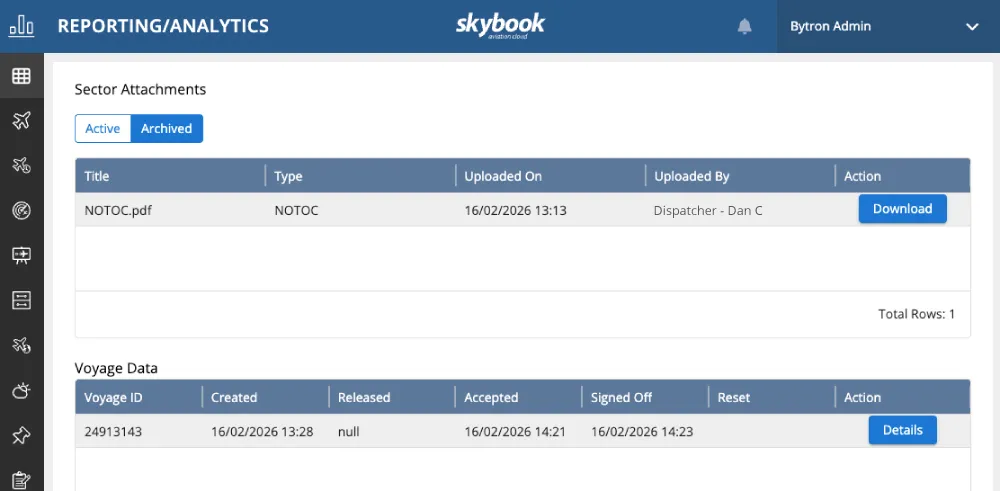Download the NOTOC.pdf attachment
The image size is (1000, 491).
click(902, 209)
